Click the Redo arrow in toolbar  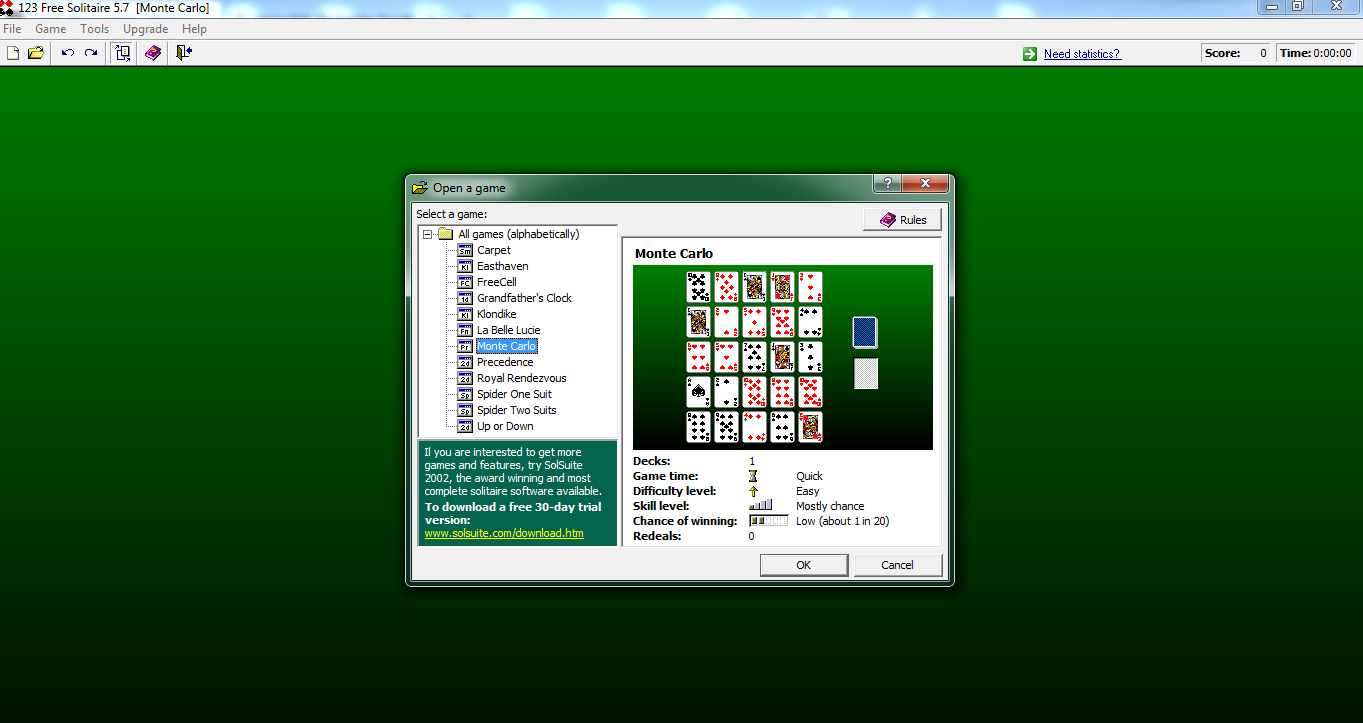[91, 53]
